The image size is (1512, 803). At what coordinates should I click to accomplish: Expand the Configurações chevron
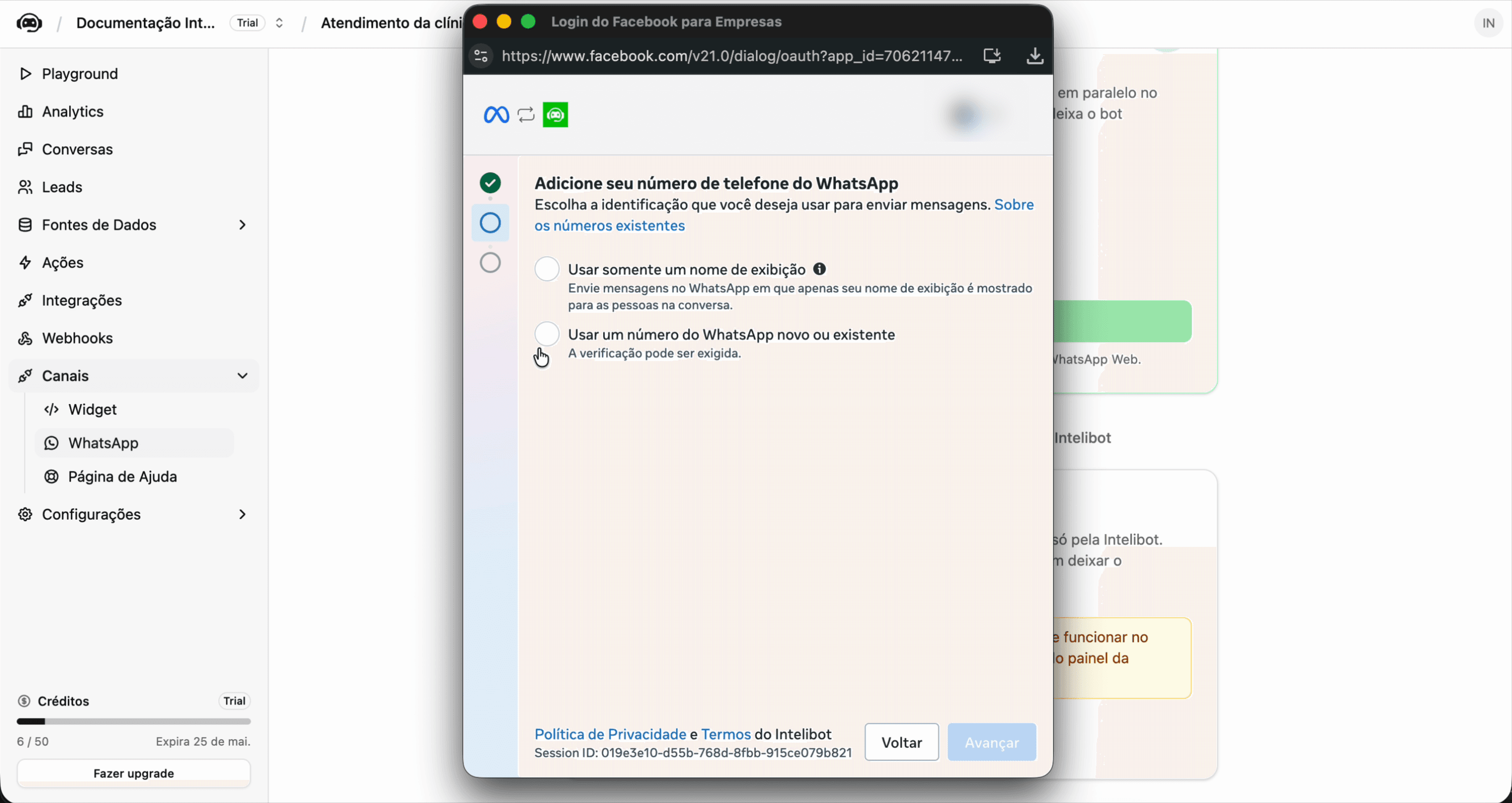[243, 514]
